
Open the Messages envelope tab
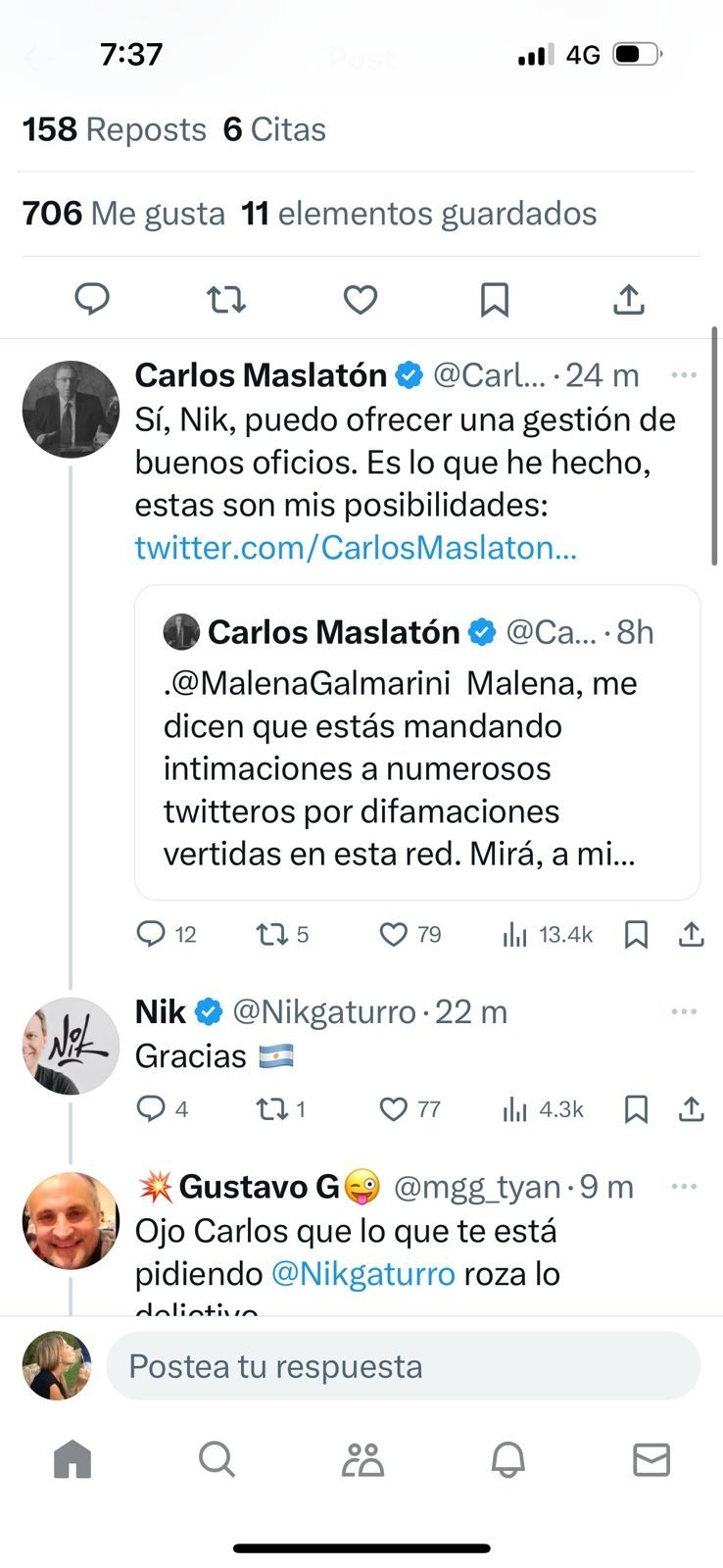[651, 1460]
